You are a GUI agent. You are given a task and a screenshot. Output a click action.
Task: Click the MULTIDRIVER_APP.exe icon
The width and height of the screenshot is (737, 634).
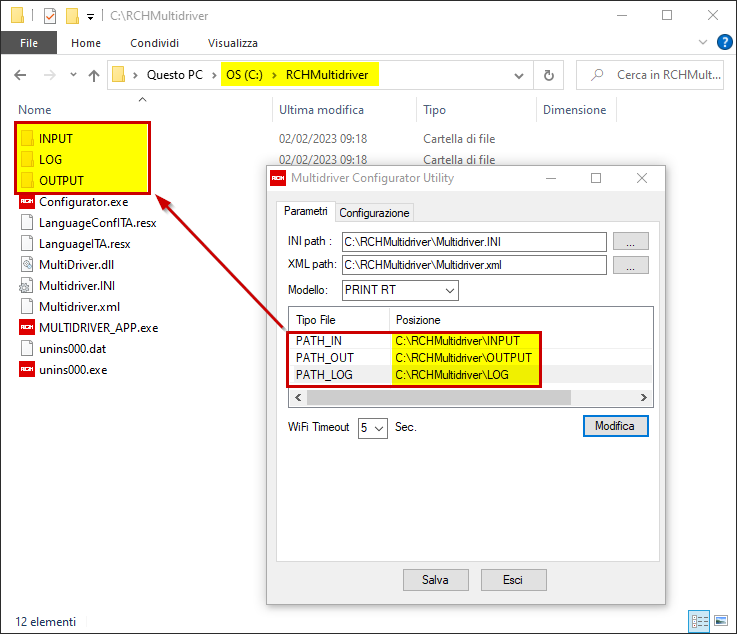coord(27,328)
